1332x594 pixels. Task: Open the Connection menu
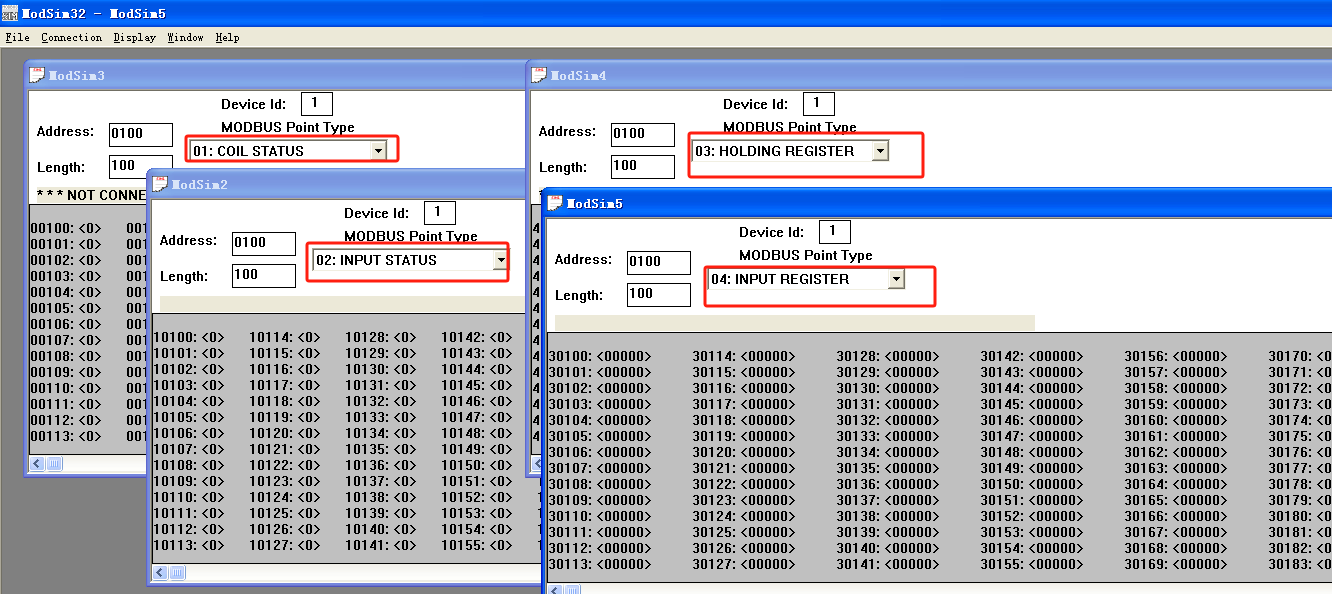point(71,37)
